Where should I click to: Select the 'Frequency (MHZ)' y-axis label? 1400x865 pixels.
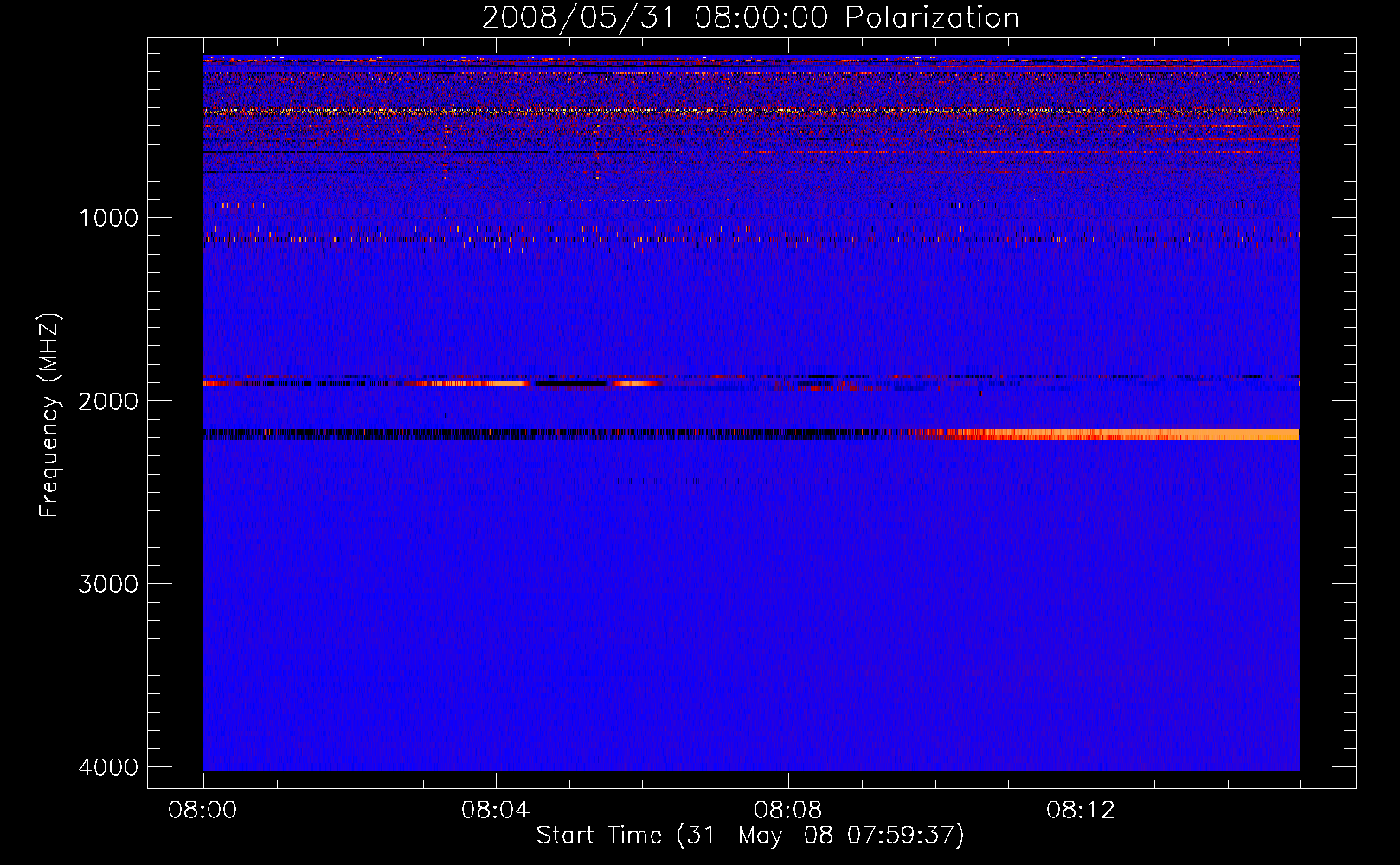tap(49, 415)
